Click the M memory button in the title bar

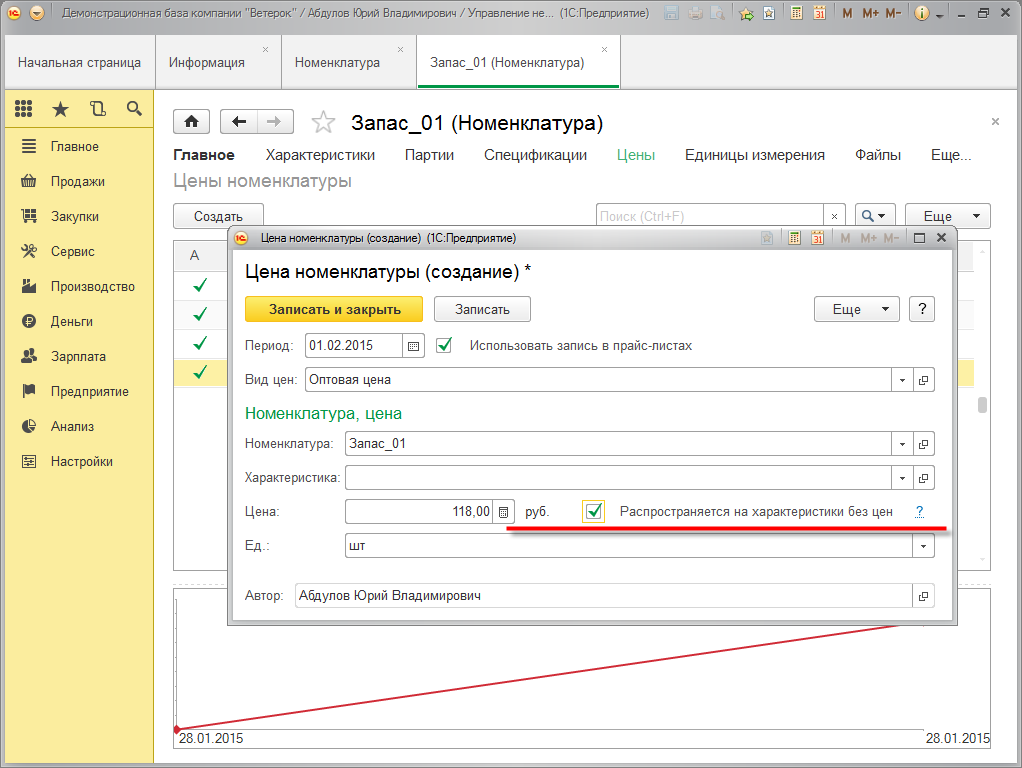click(847, 13)
